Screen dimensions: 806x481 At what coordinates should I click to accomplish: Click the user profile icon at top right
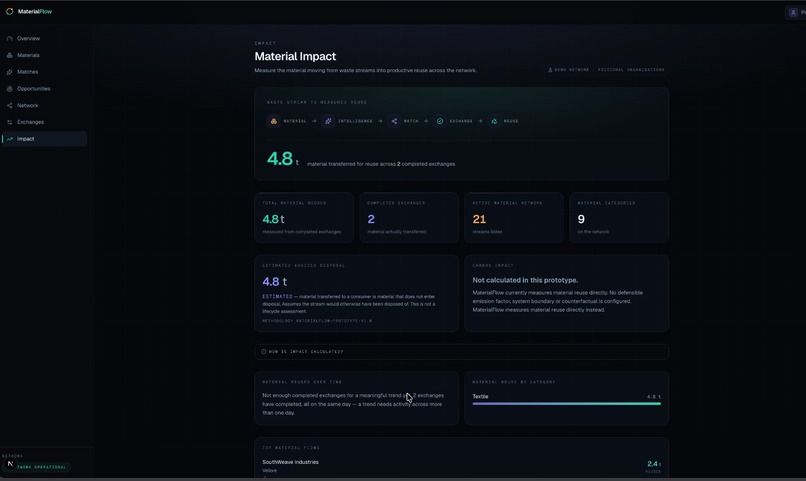[793, 12]
